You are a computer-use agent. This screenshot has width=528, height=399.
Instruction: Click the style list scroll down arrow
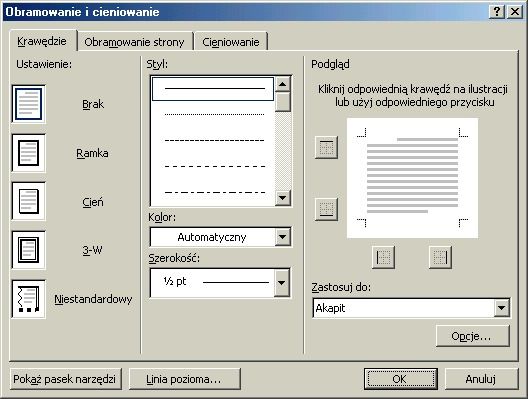click(283, 198)
